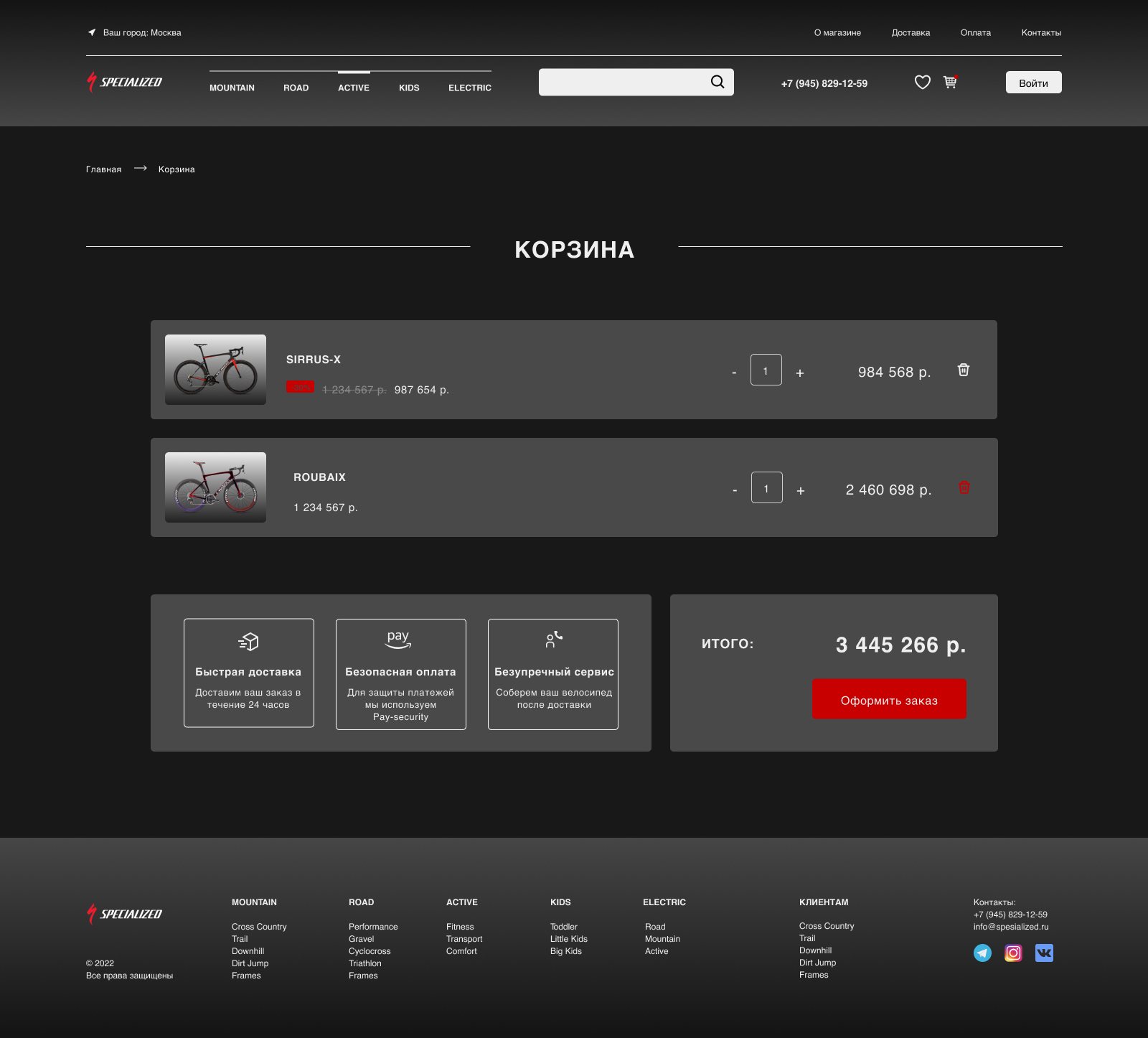The image size is (1148, 1038).
Task: Increase SIRRUS-X quantity with plus
Action: coord(800,373)
